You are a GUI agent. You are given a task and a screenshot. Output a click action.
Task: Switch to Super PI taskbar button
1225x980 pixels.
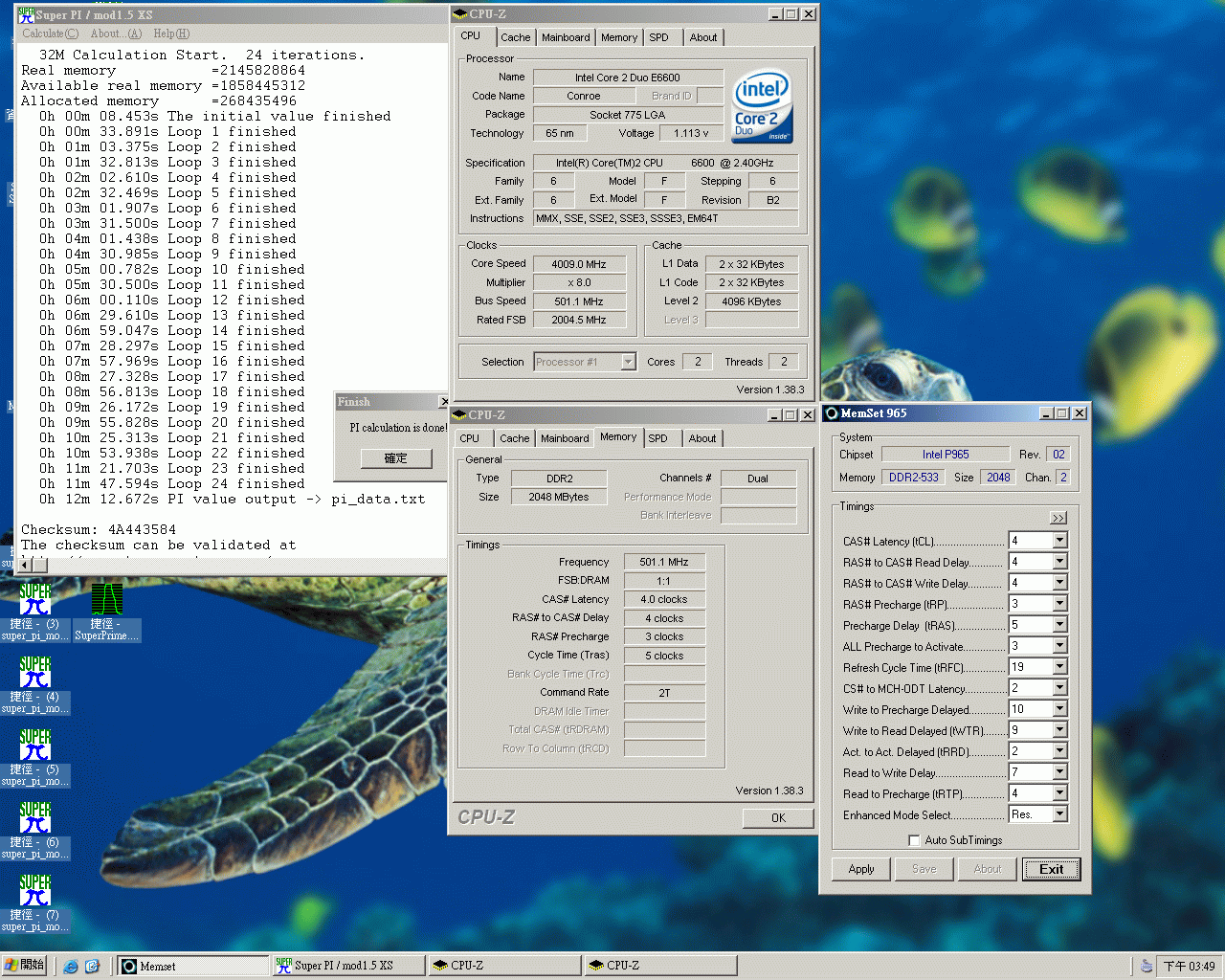tap(348, 967)
